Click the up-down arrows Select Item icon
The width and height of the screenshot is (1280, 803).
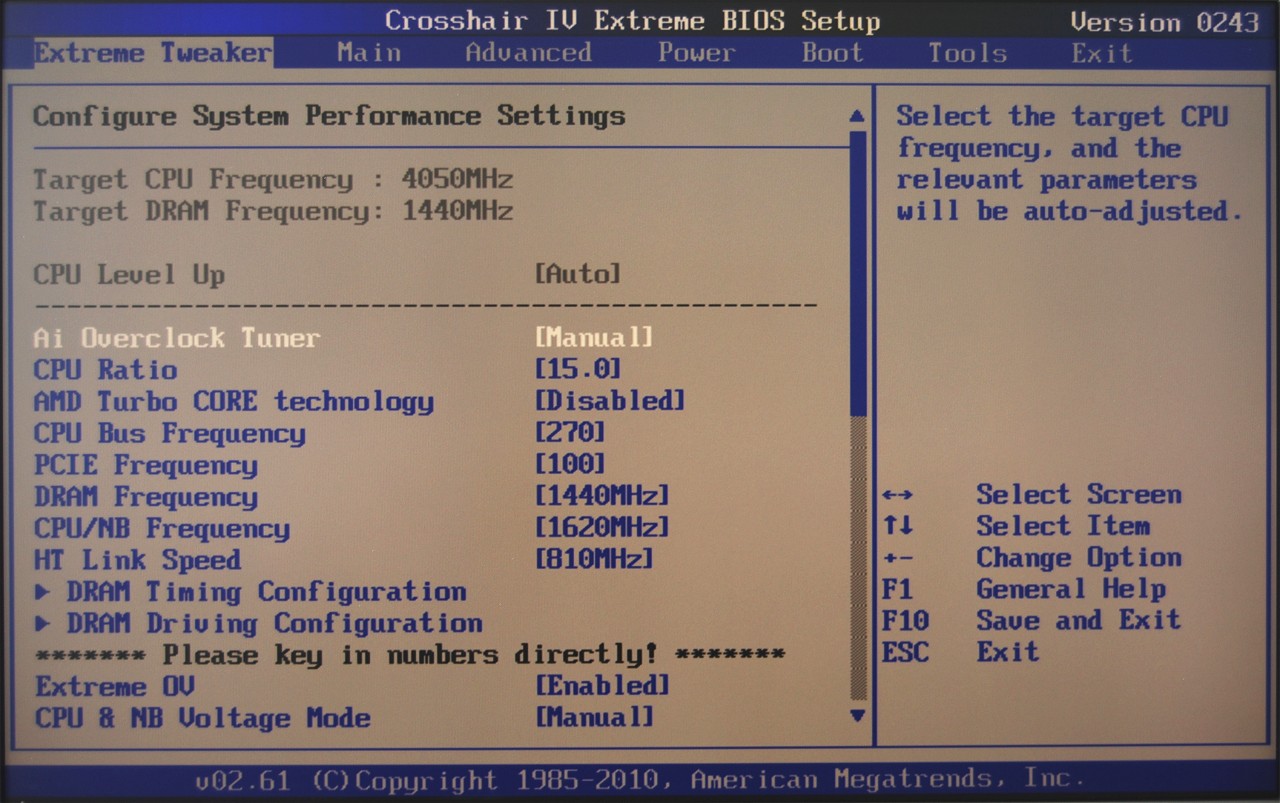[897, 526]
